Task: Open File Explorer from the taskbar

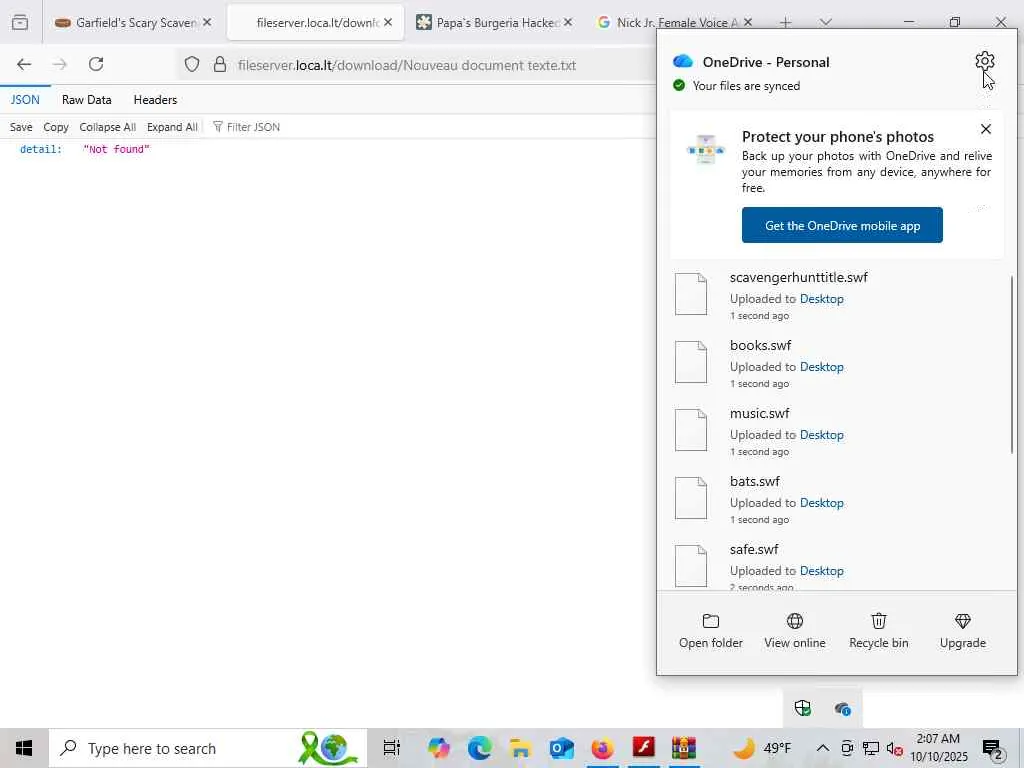Action: (520, 748)
